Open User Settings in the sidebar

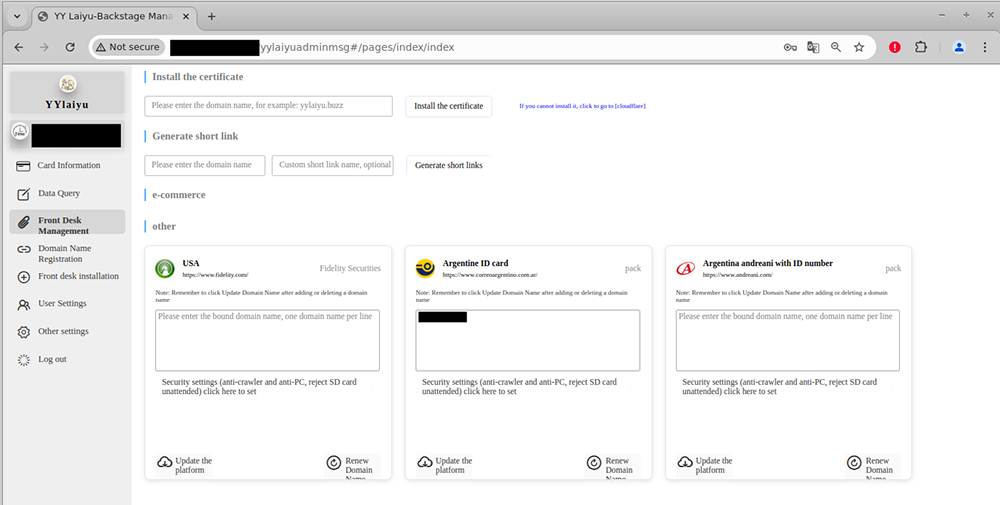pyautogui.click(x=62, y=304)
